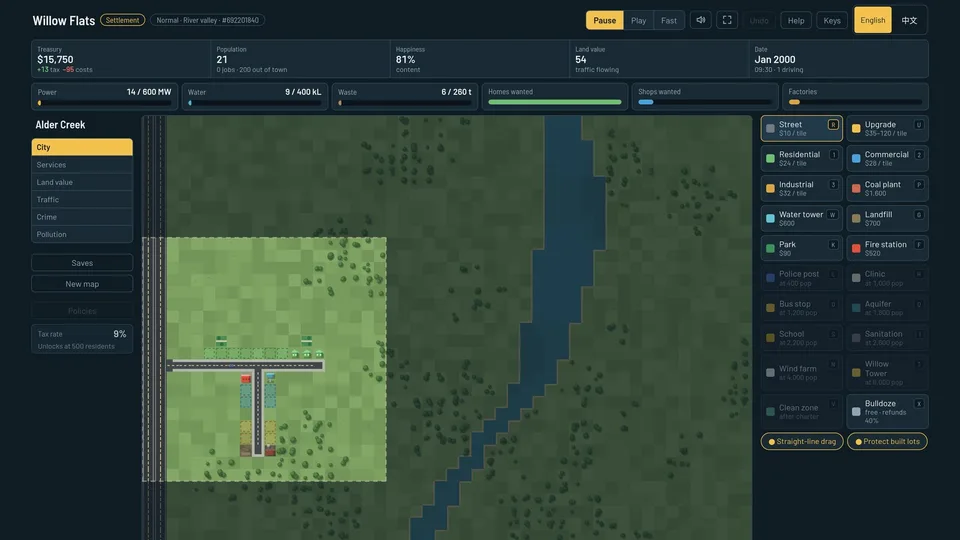
Task: Click the locked Police post tool
Action: tap(801, 278)
